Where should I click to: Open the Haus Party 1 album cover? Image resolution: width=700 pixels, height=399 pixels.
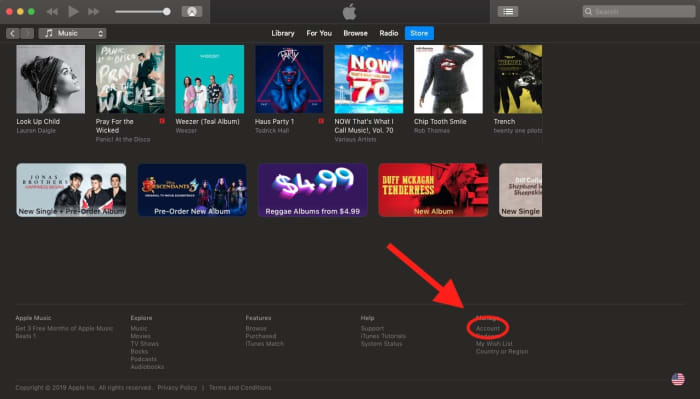(289, 79)
